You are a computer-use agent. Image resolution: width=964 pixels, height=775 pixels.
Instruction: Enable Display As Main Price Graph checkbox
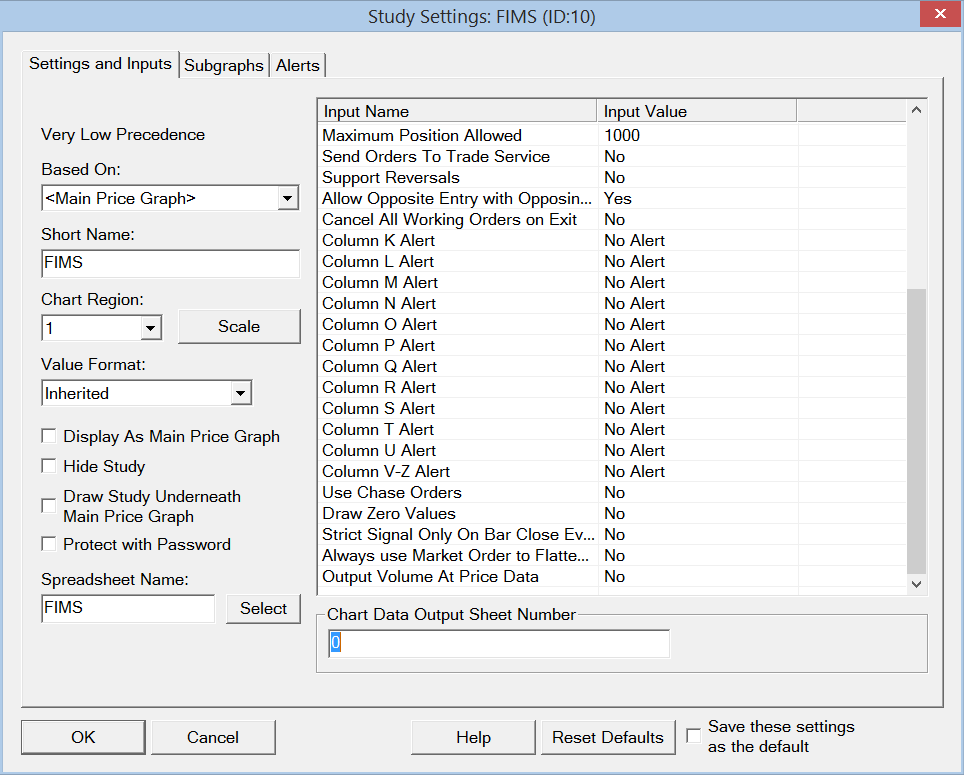48,436
